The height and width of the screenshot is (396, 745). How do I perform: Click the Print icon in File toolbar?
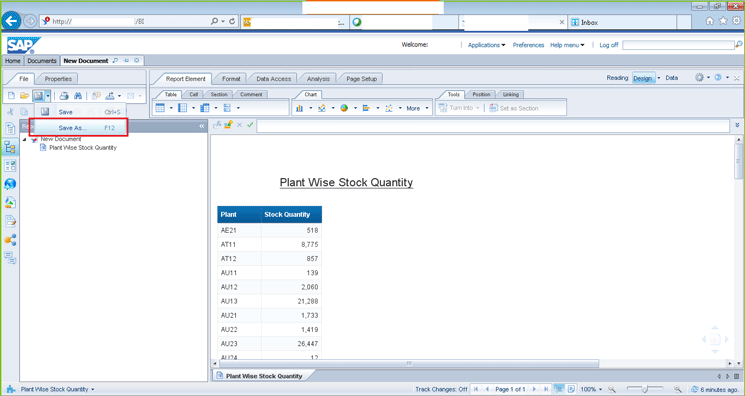point(64,96)
